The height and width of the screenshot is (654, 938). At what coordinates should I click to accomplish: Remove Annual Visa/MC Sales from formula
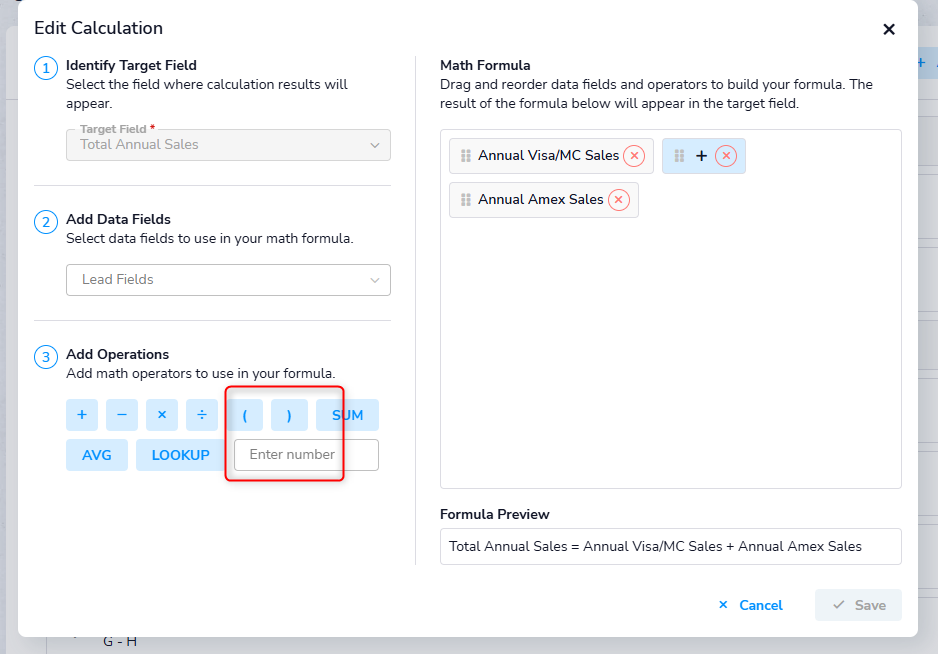634,156
